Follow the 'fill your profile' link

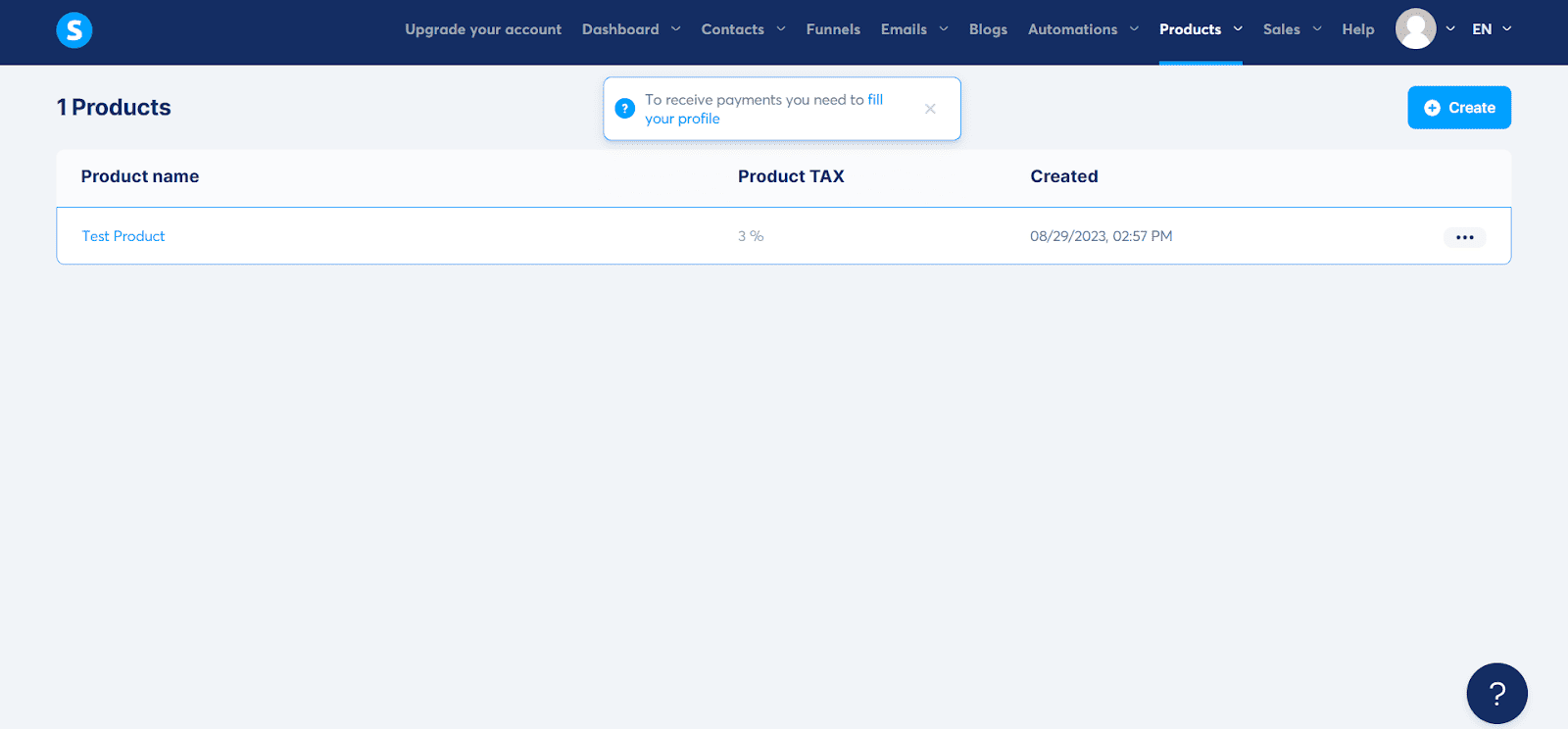682,119
